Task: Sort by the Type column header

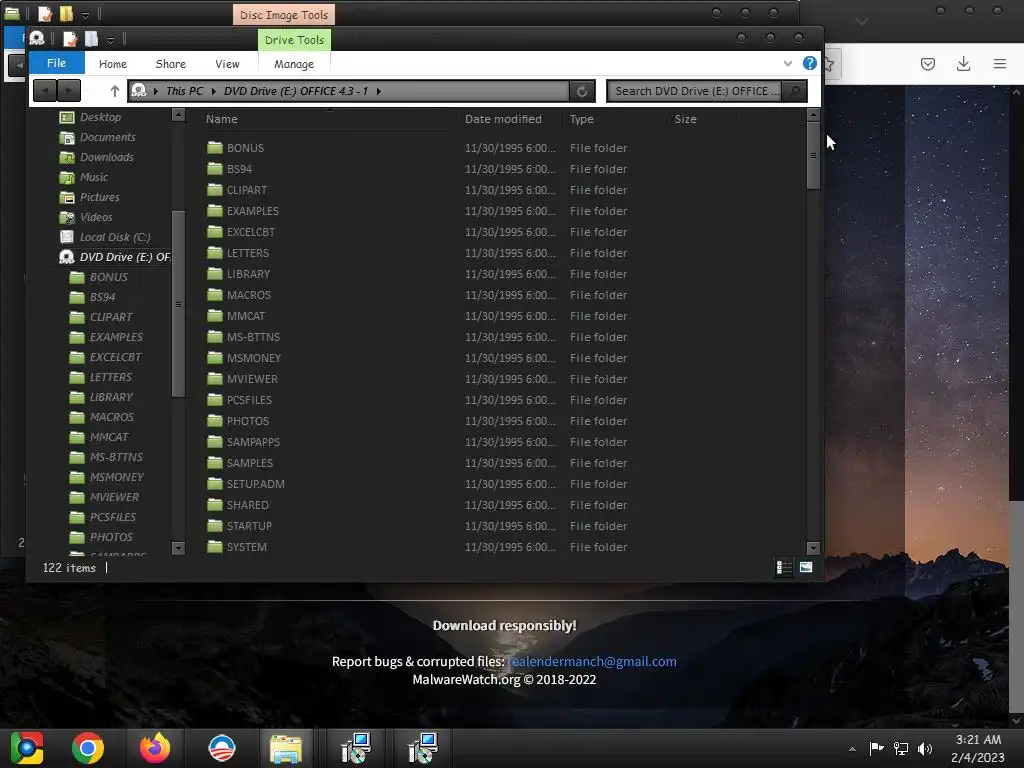Action: tap(581, 119)
